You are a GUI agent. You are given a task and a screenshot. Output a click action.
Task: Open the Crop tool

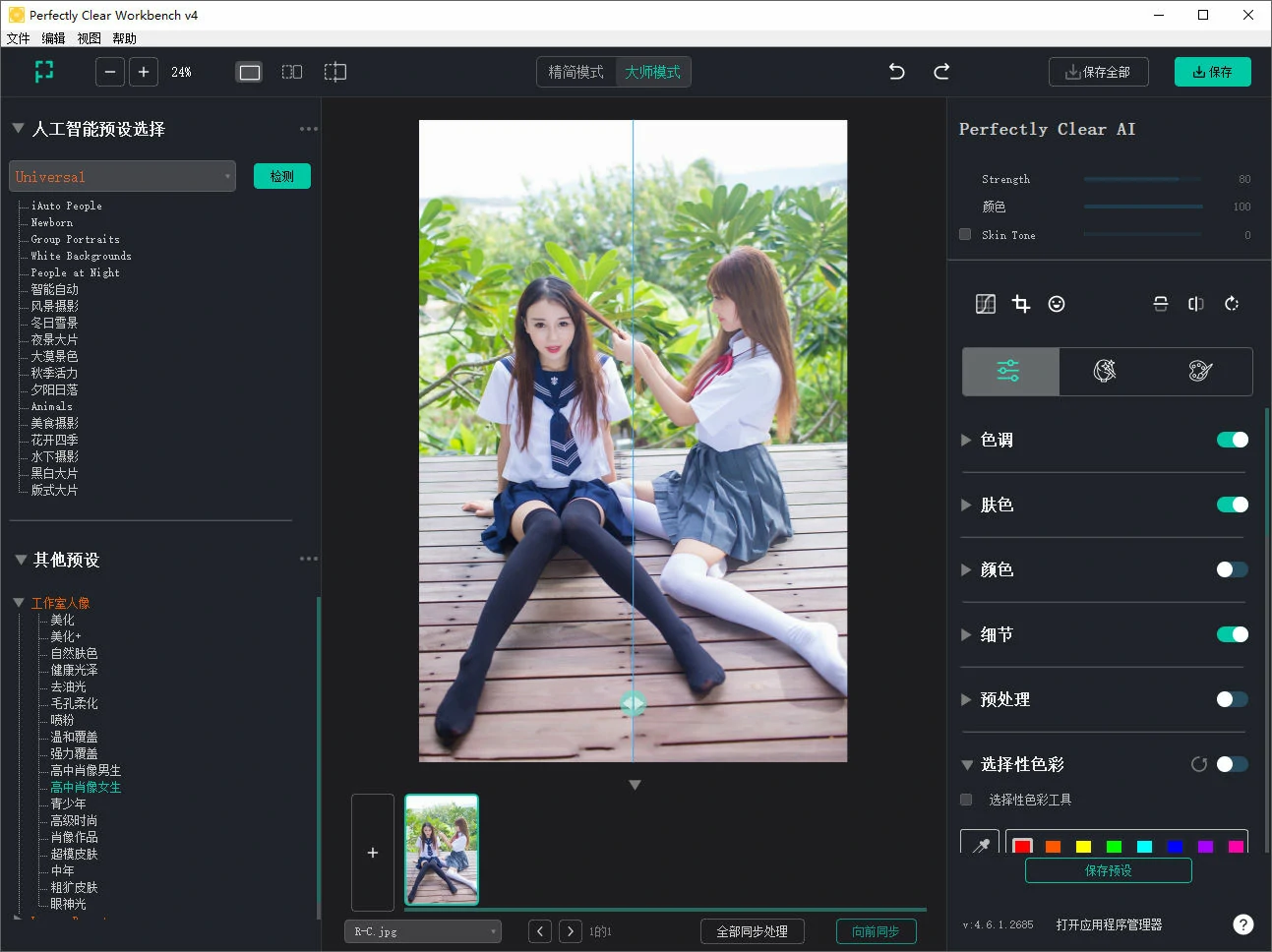pyautogui.click(x=1021, y=304)
